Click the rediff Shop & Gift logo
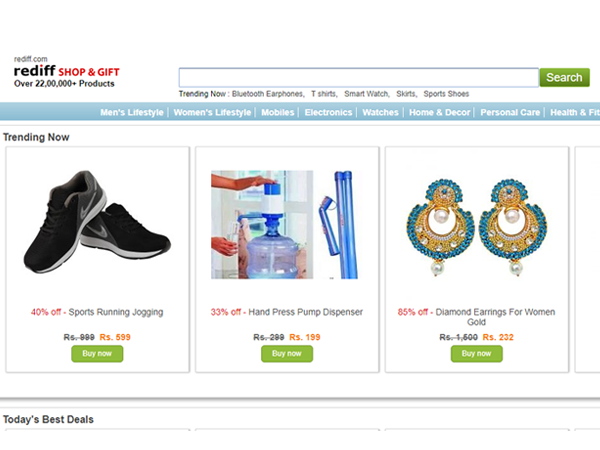600x450 pixels. [x=66, y=72]
